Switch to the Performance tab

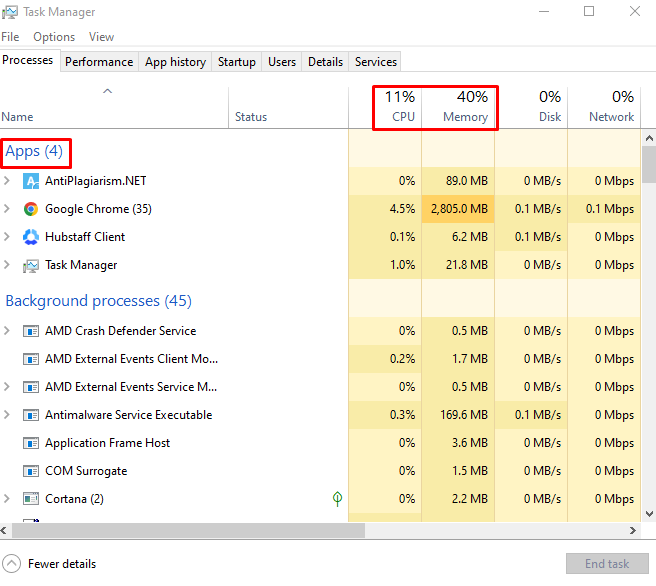(99, 62)
